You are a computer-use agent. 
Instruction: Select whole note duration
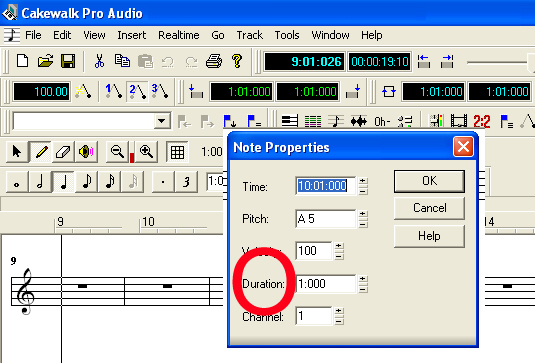pyautogui.click(x=17, y=182)
